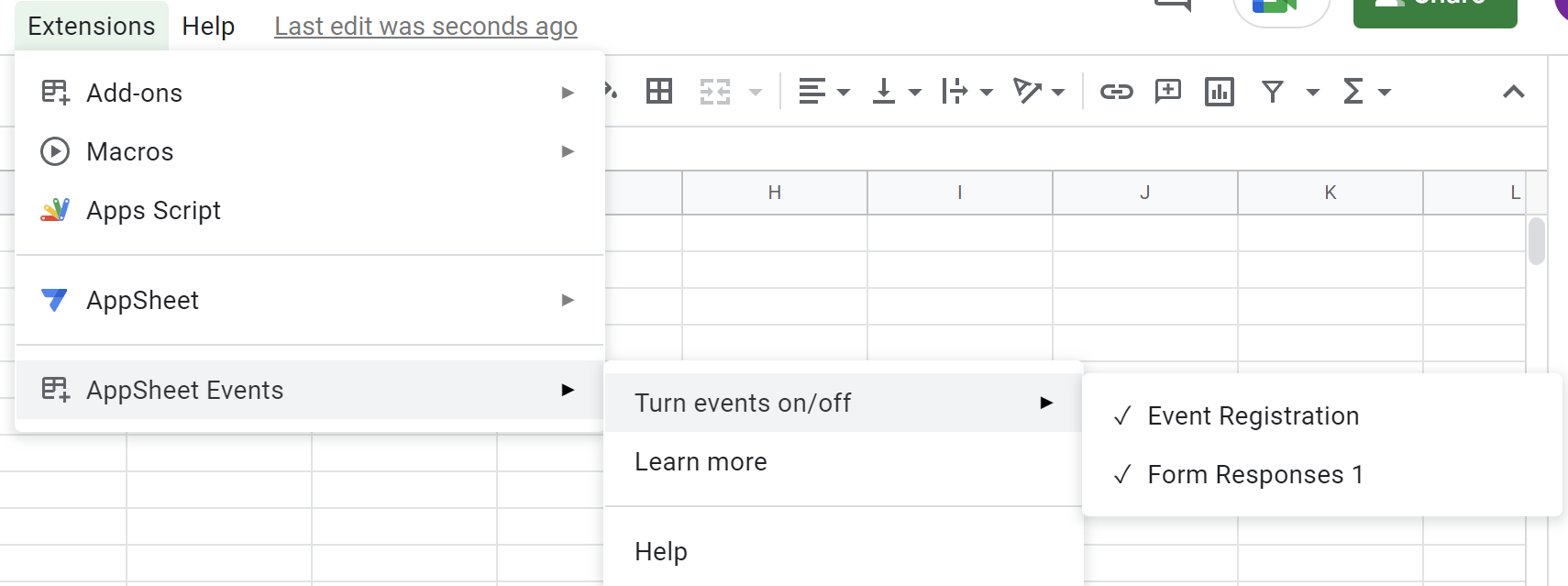Toggle Form Responses 1 event off

coord(1255,474)
